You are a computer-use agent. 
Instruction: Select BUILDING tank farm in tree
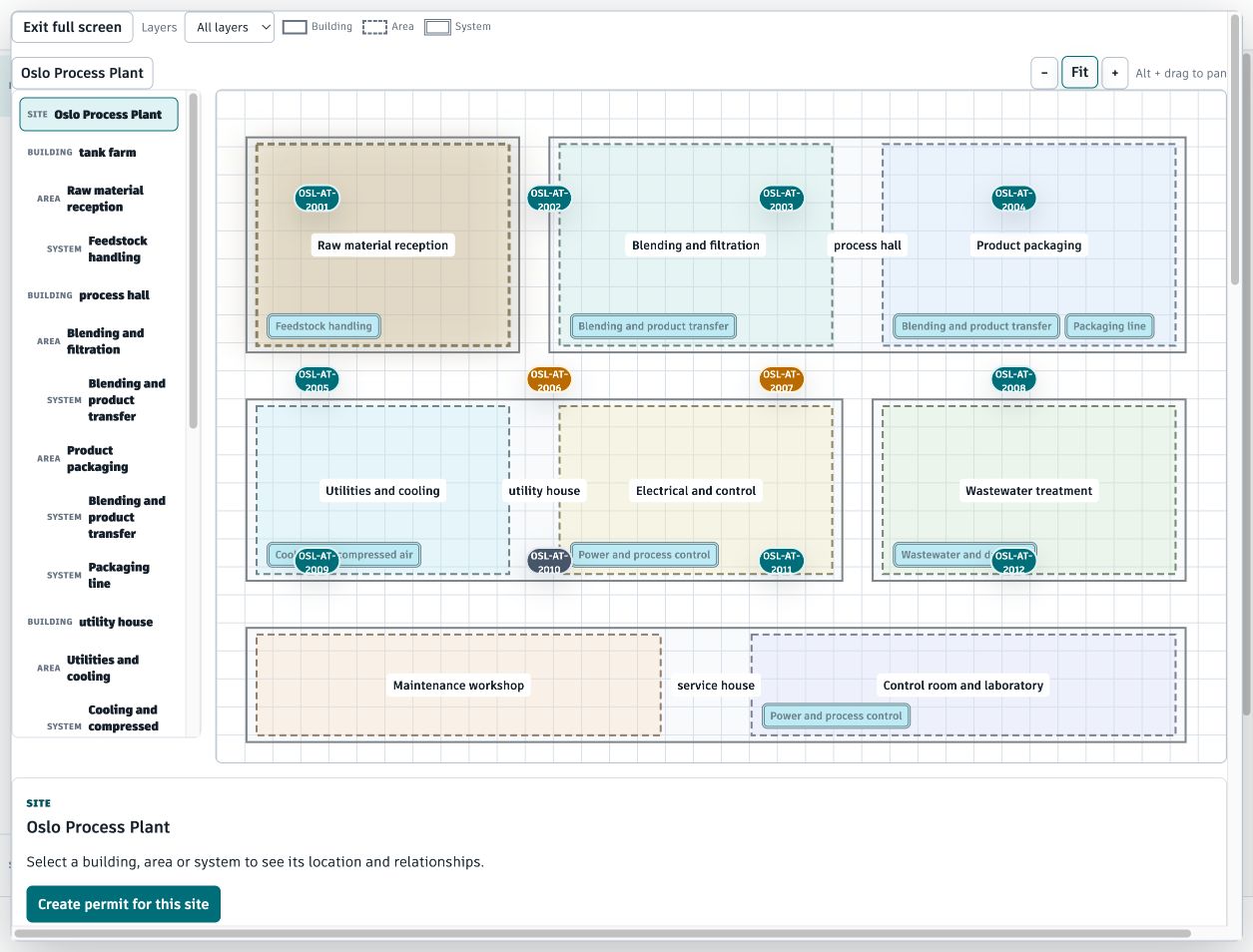(x=99, y=153)
